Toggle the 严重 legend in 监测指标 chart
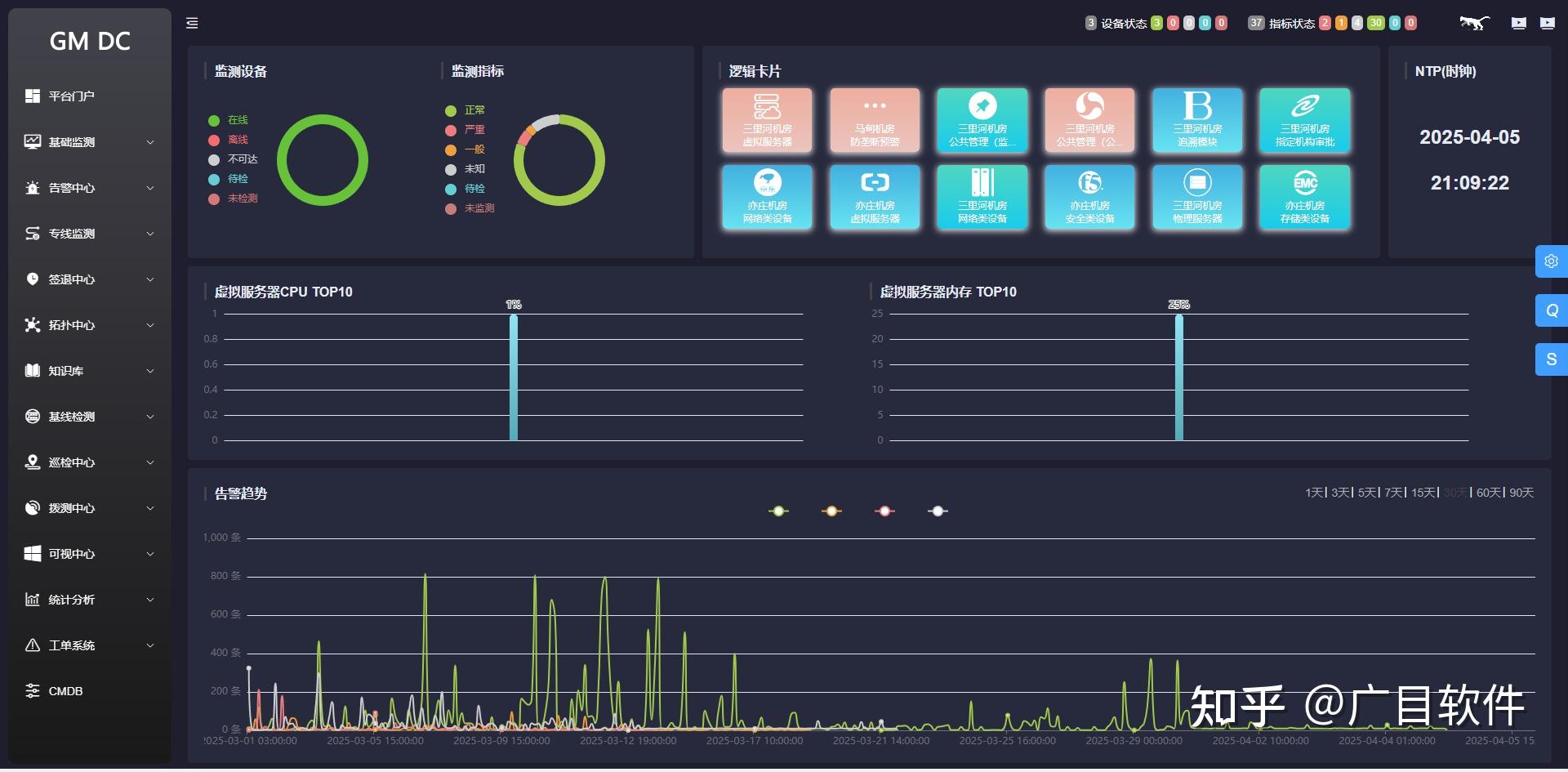Screen dimensions: 1568x772 click(x=465, y=130)
